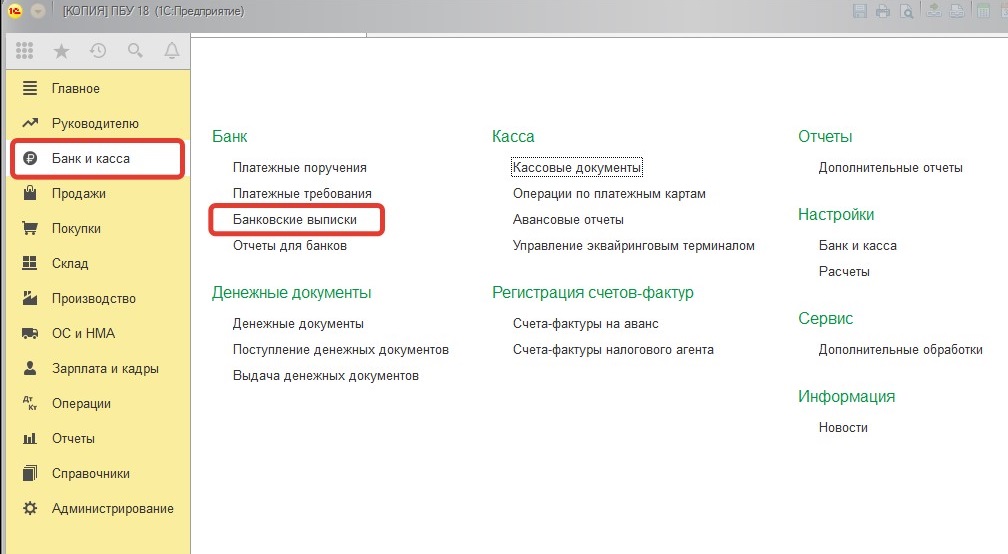Click the shopping bag icon for Продажи
1008x554 pixels.
tap(30, 193)
